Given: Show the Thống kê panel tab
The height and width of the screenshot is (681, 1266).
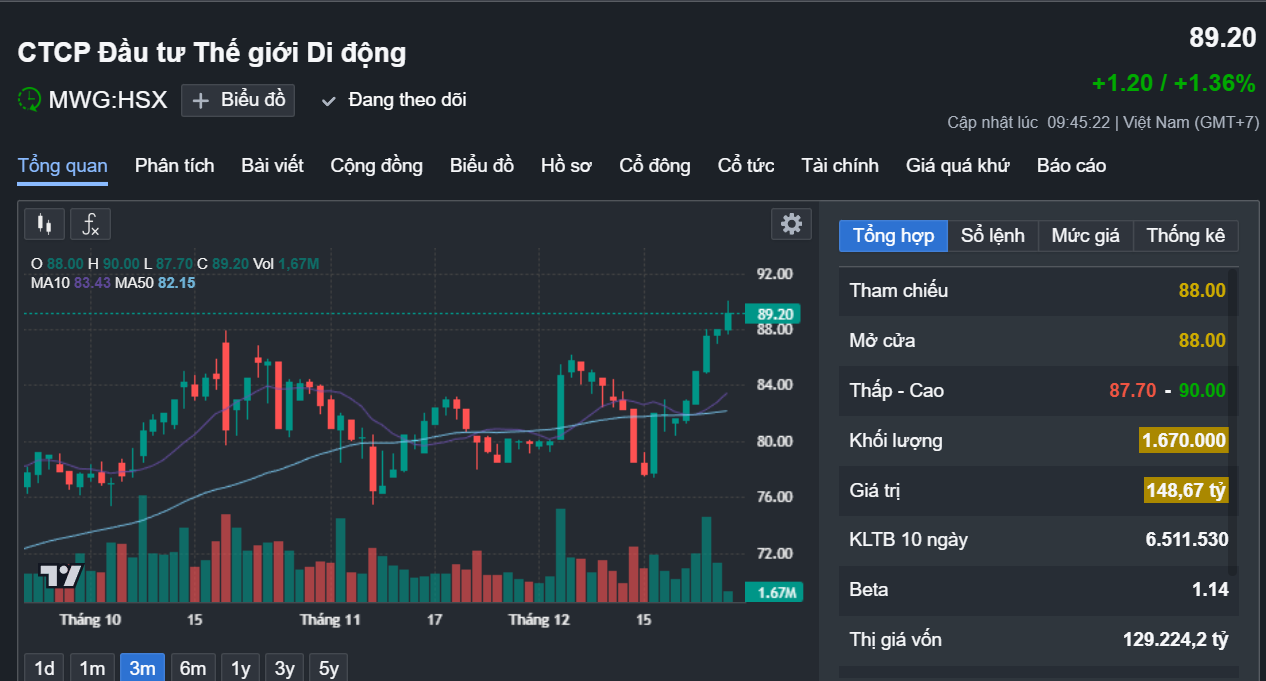Looking at the screenshot, I should coord(1185,236).
